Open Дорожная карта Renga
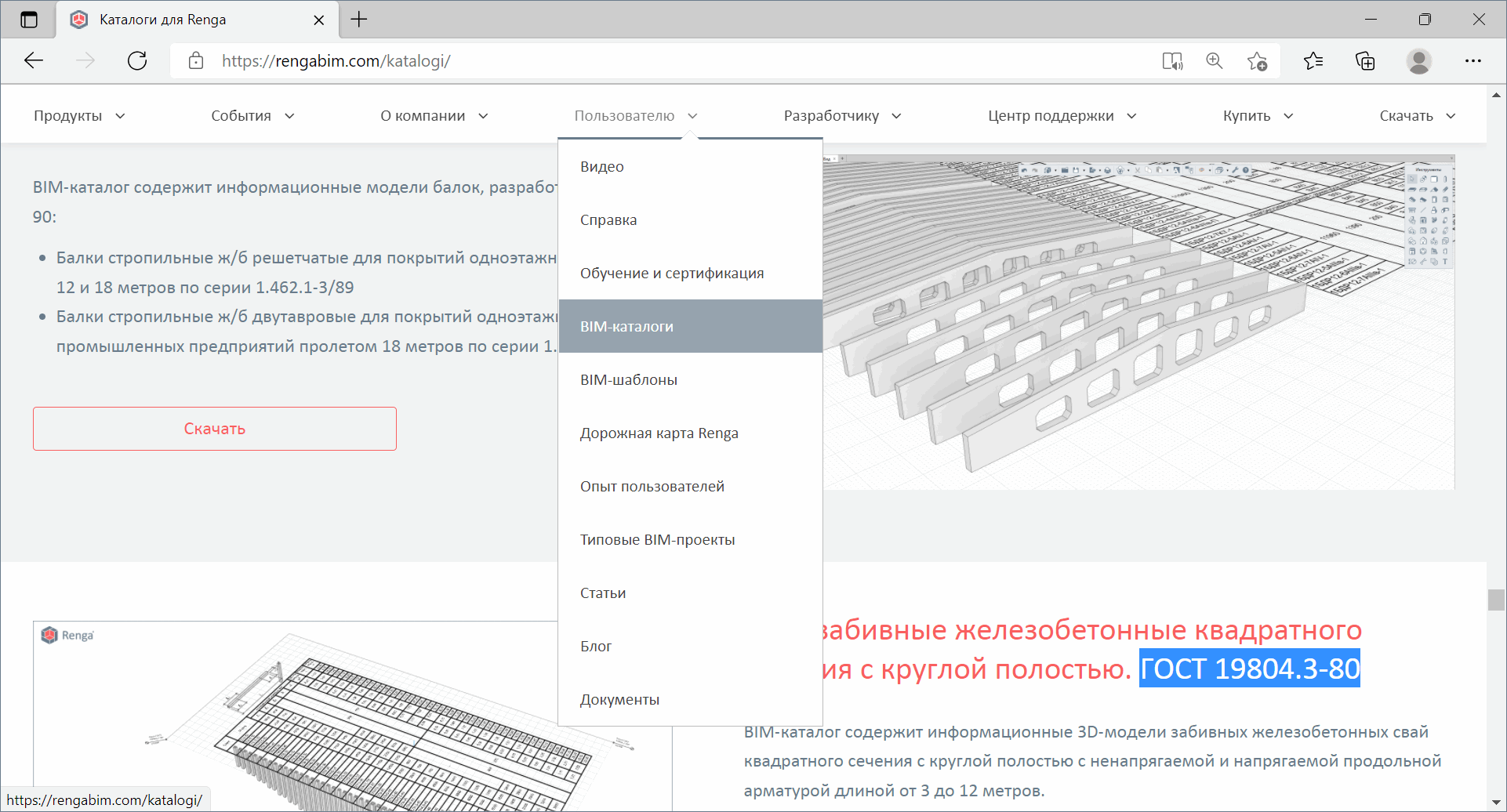Screen dimensions: 1507x812 [690, 433]
